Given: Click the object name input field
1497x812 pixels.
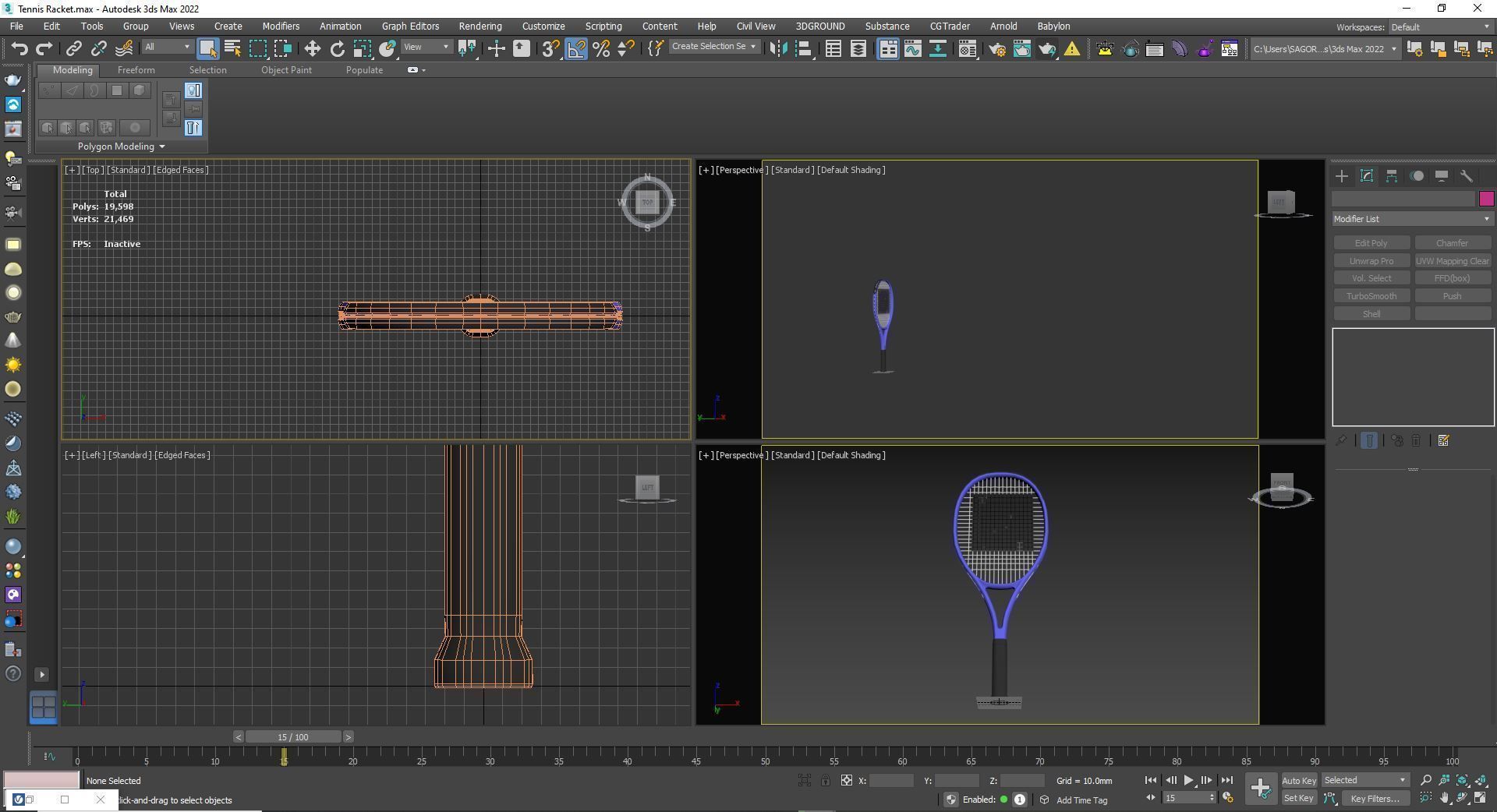Looking at the screenshot, I should [1404, 199].
